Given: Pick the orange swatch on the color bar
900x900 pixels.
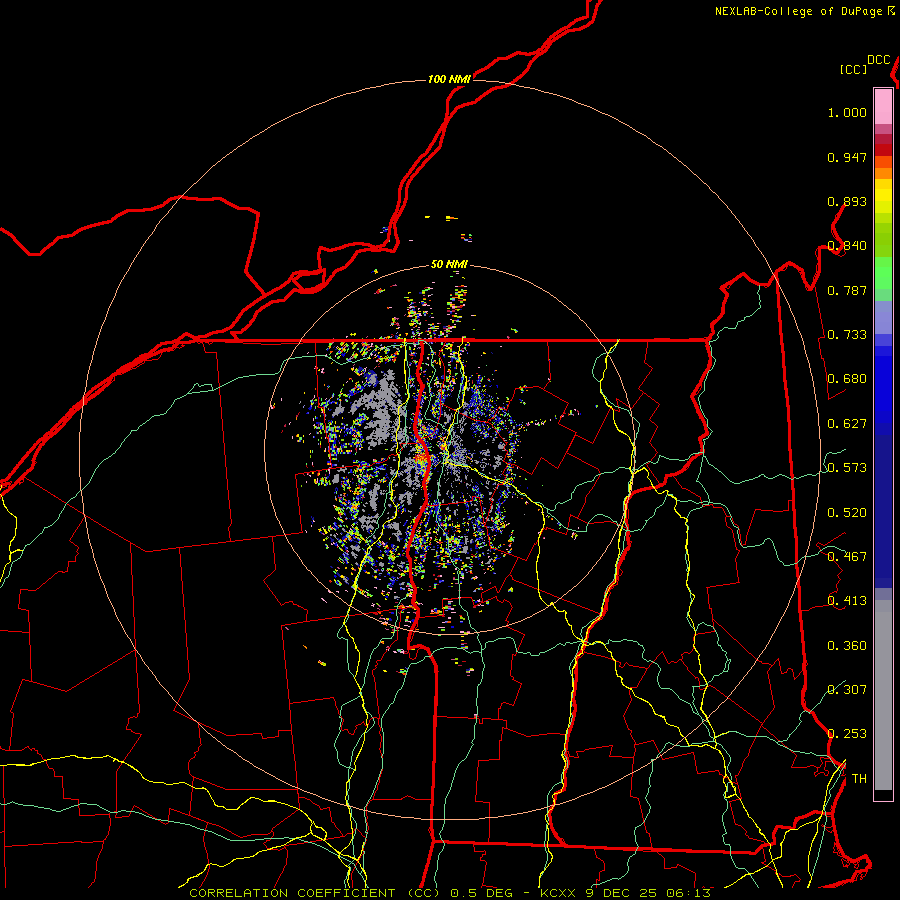Looking at the screenshot, I should pyautogui.click(x=883, y=172).
